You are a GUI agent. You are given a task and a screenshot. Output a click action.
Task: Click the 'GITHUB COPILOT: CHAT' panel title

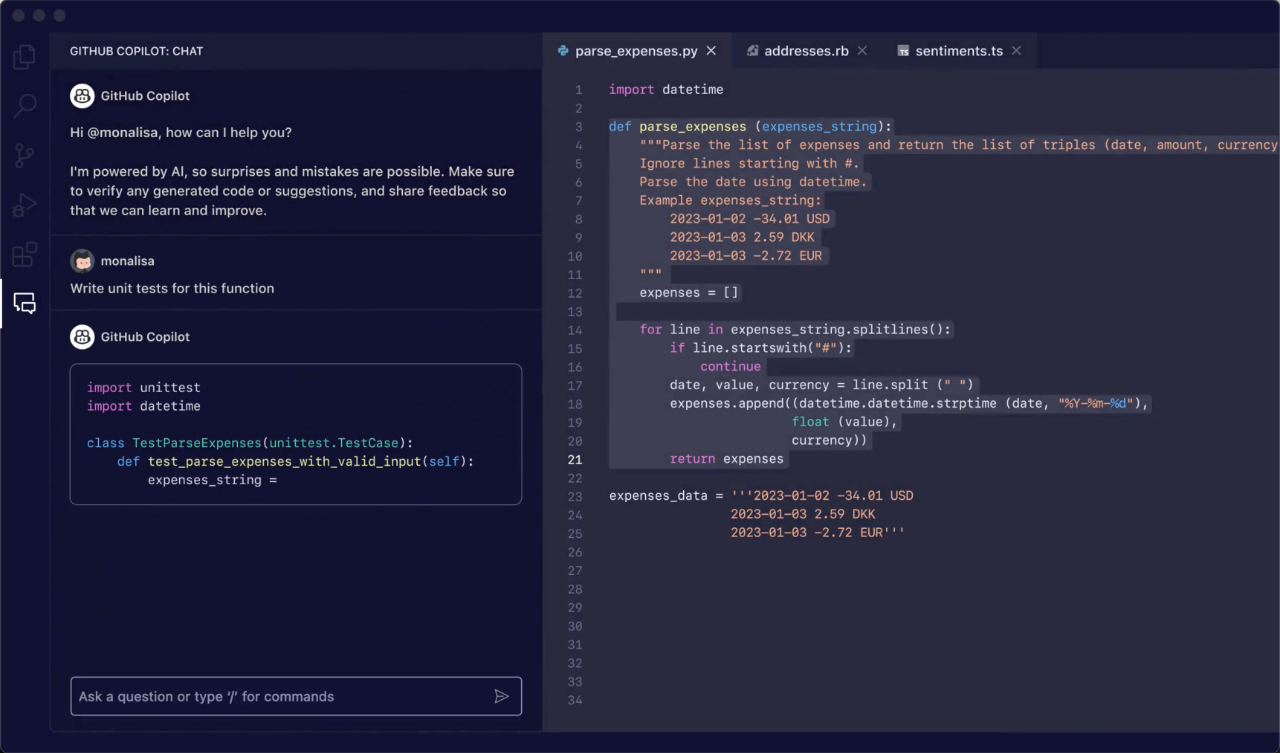click(x=136, y=51)
